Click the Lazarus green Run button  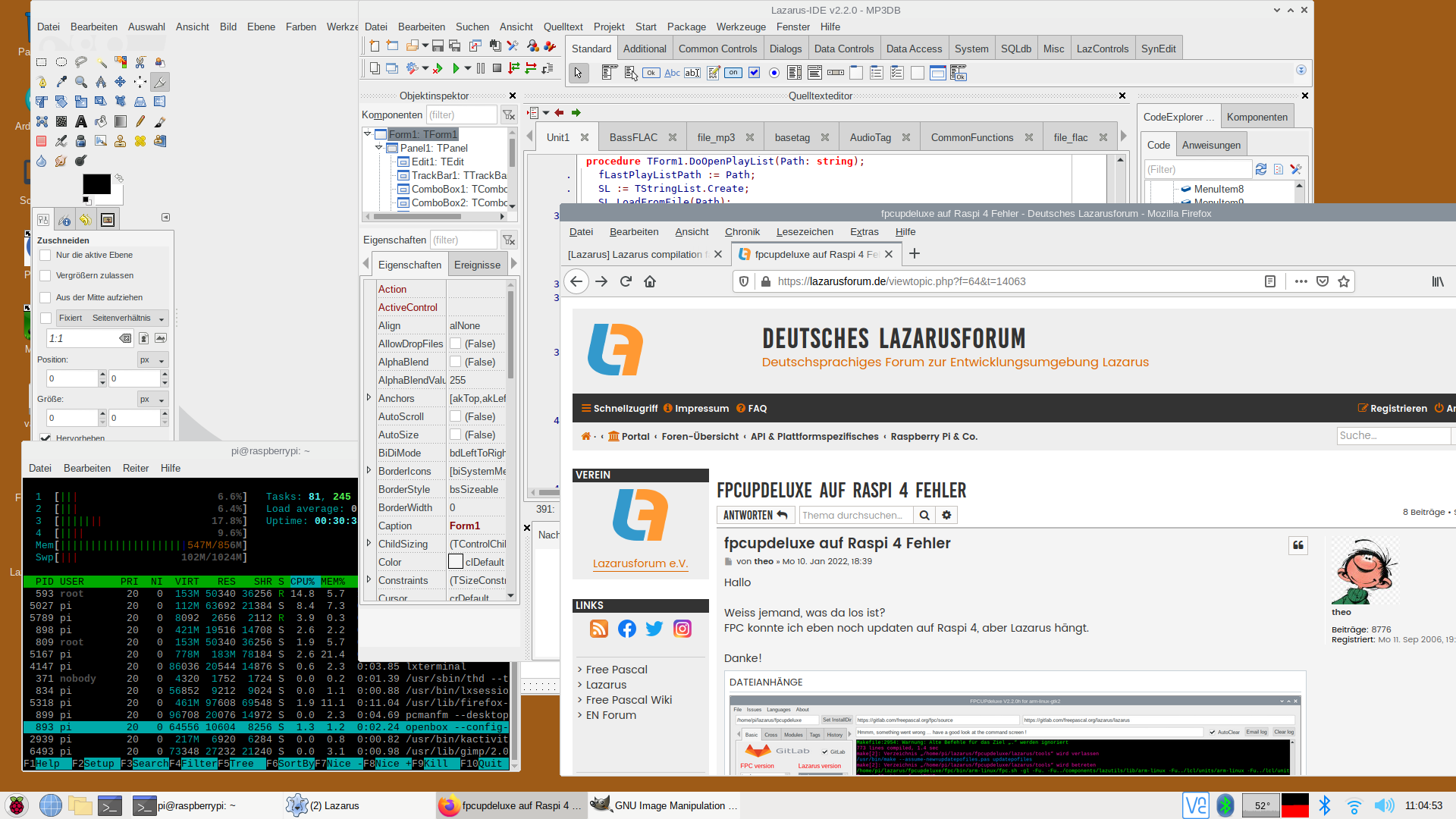pyautogui.click(x=456, y=68)
